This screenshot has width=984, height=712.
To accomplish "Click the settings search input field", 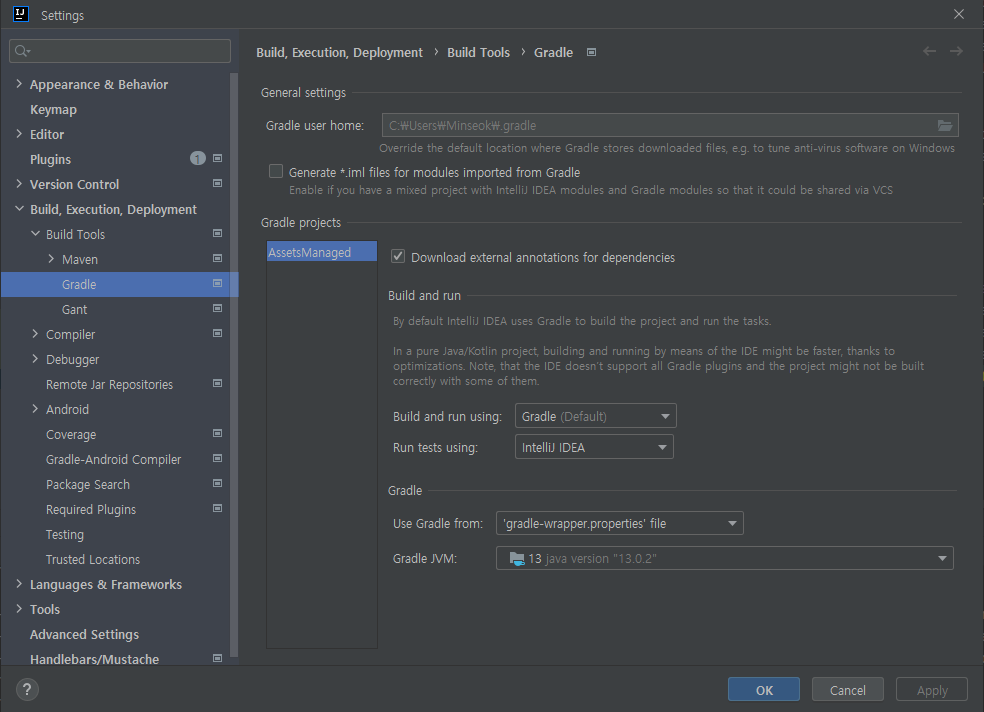I will [x=120, y=51].
